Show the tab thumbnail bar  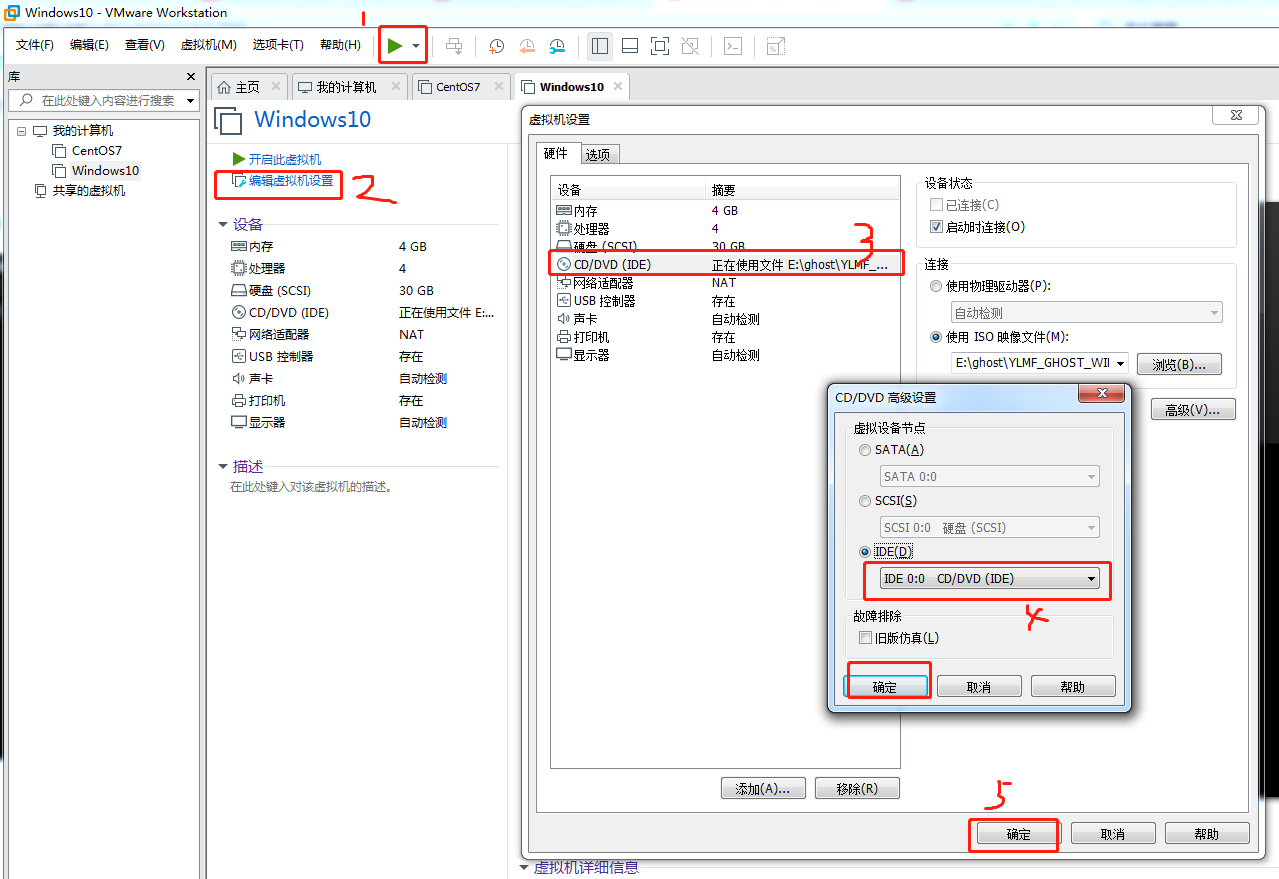(629, 46)
